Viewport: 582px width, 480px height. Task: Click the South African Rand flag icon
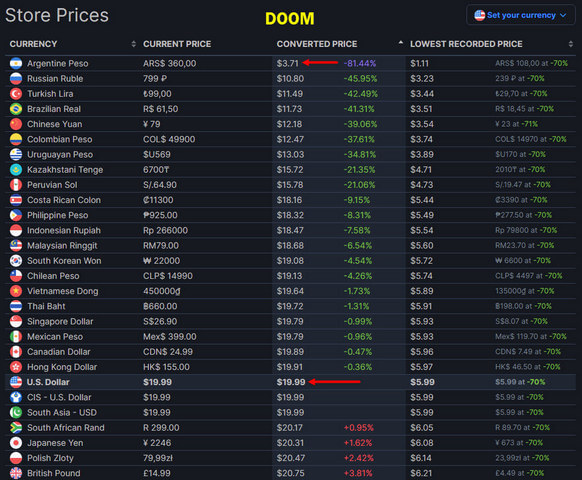pos(16,428)
